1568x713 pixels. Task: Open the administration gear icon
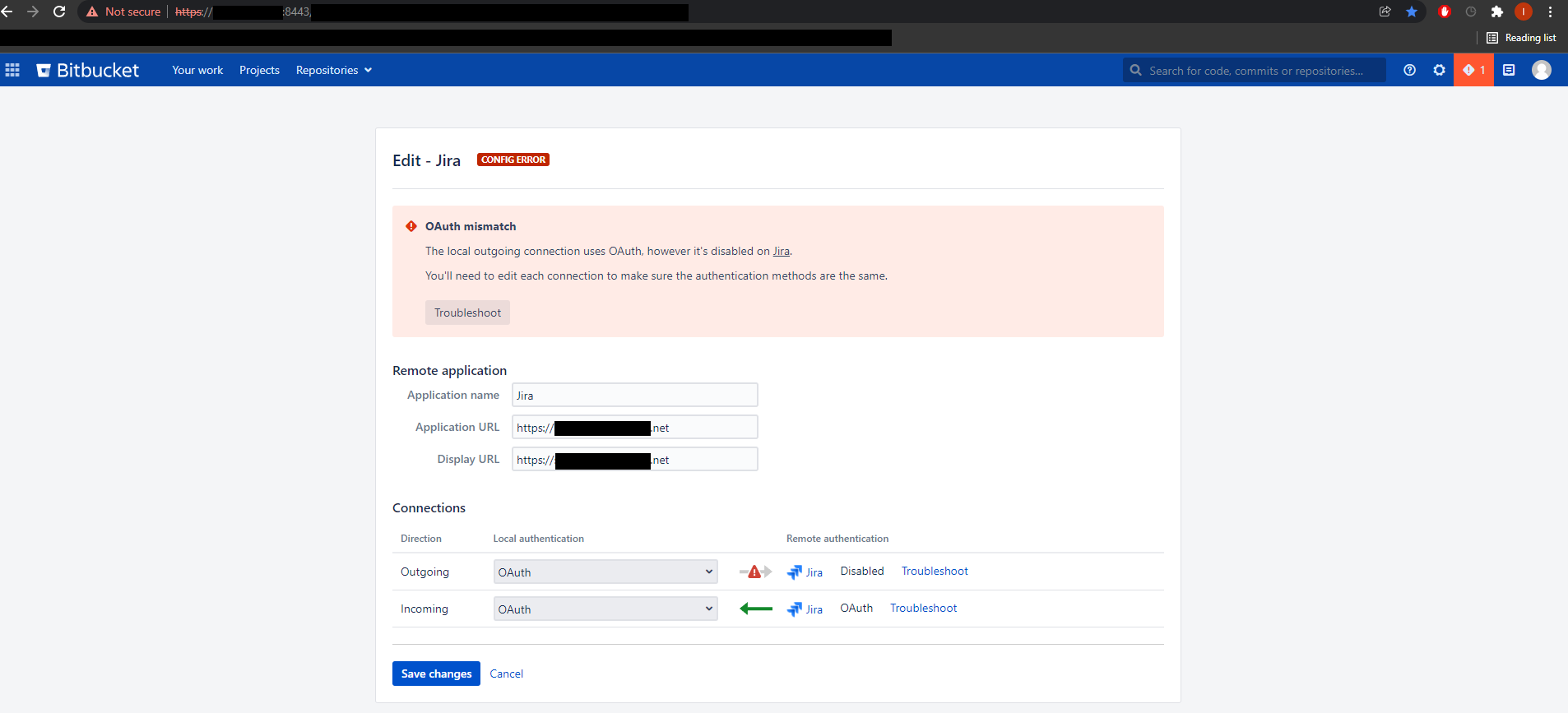[x=1439, y=70]
